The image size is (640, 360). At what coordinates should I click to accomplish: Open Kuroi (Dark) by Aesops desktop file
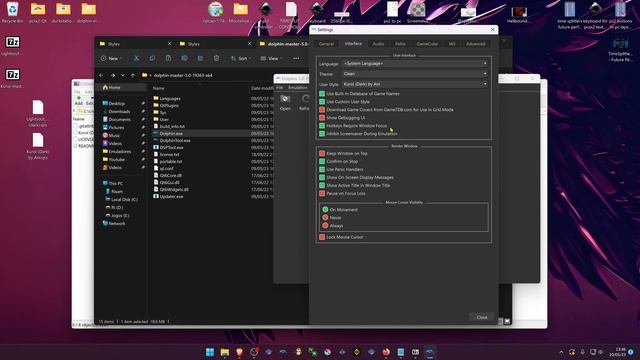38,146
